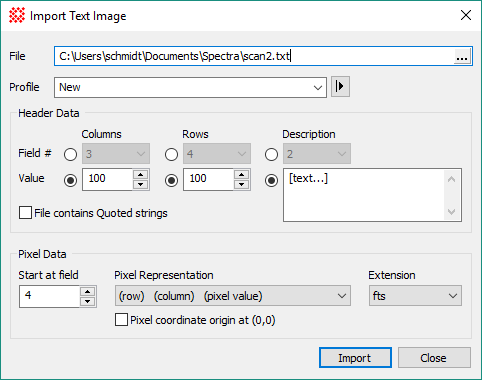
Task: Select the Columns Field # radio button
Action: (x=70, y=154)
